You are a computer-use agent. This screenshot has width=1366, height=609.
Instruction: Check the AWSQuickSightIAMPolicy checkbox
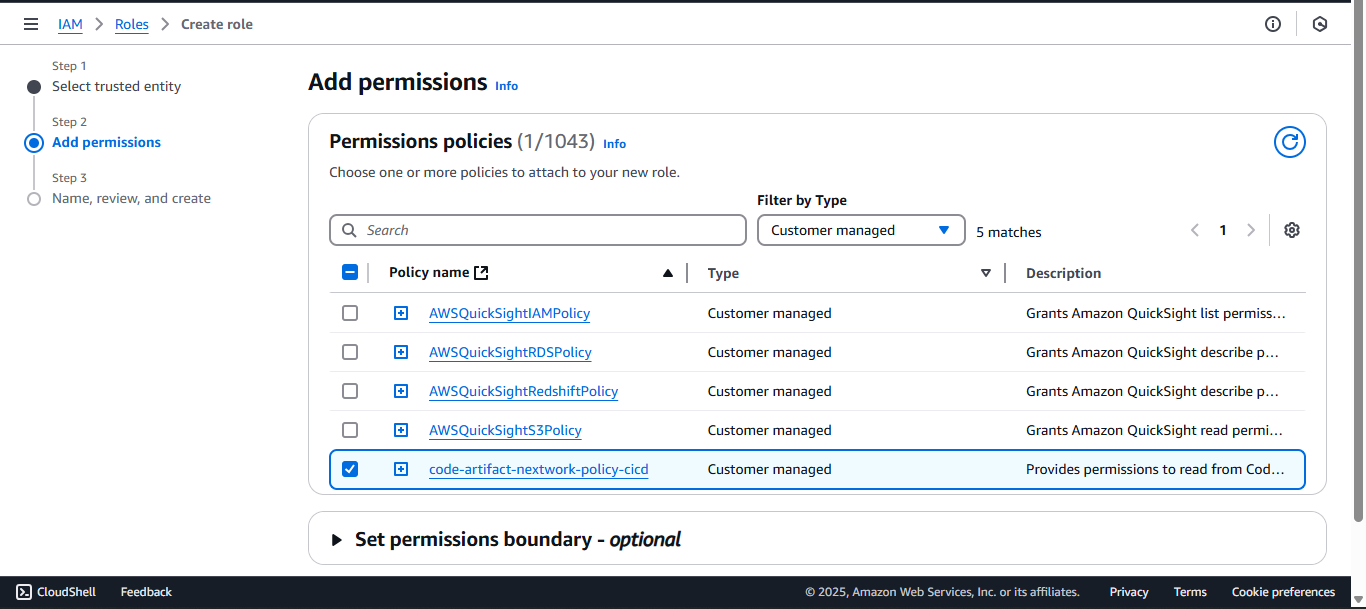(350, 313)
